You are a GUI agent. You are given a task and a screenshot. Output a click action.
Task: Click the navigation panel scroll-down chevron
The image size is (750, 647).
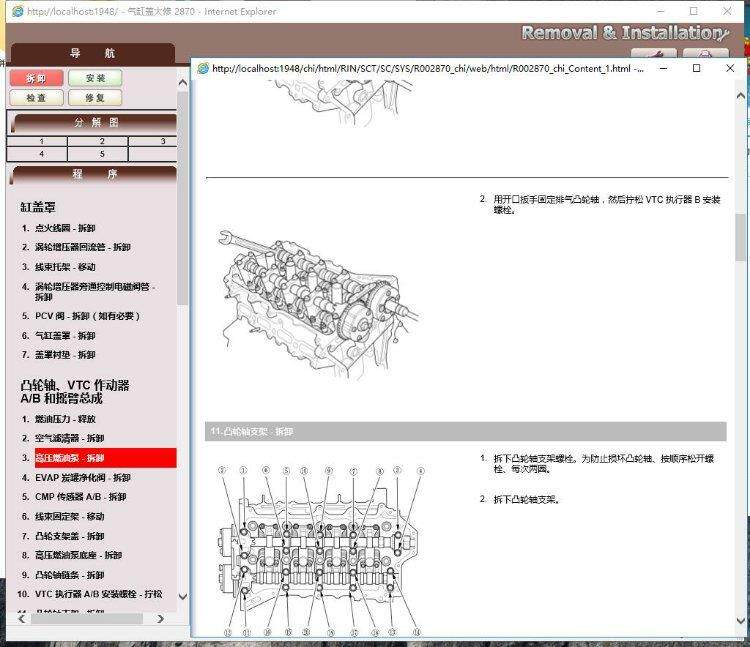(x=182, y=596)
